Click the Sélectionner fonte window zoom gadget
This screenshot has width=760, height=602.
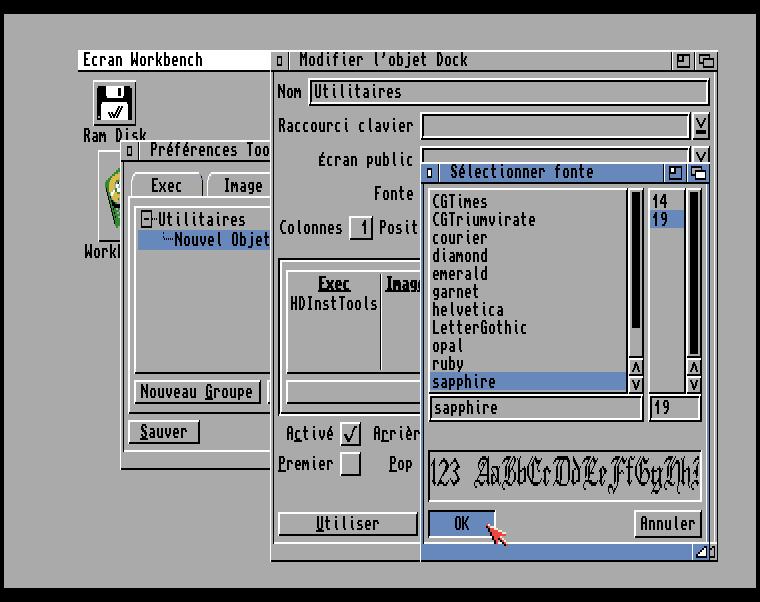click(677, 173)
